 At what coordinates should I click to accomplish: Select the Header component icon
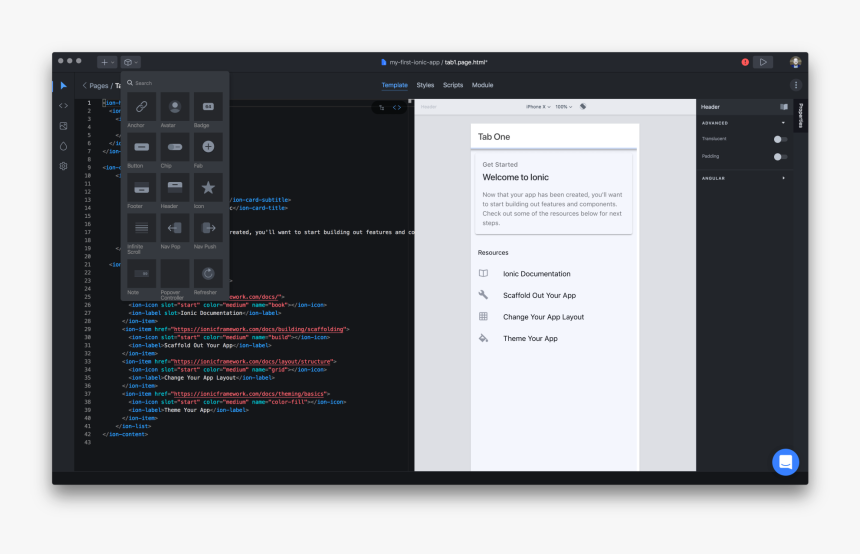coord(175,188)
